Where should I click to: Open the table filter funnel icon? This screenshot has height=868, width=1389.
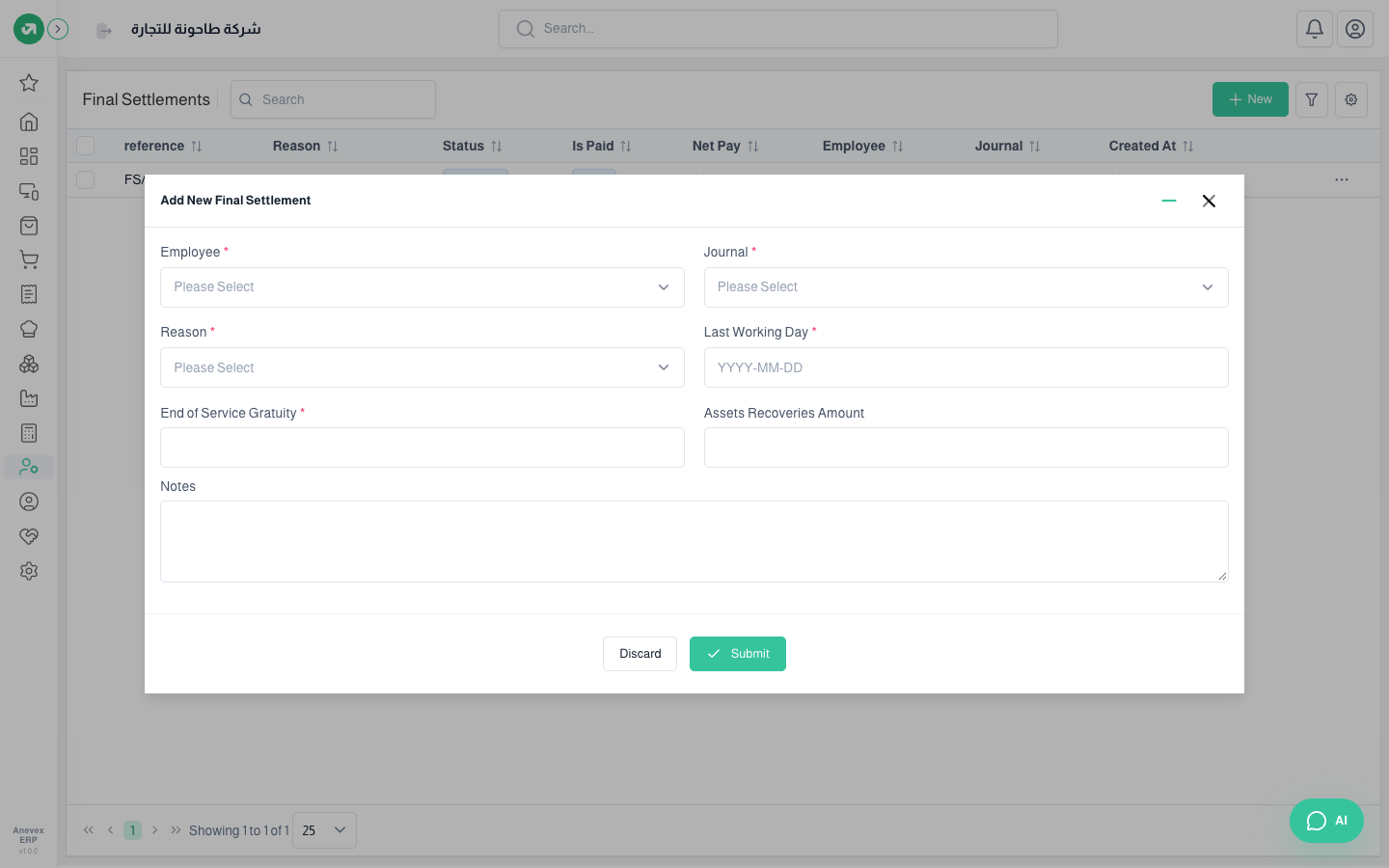(x=1312, y=99)
